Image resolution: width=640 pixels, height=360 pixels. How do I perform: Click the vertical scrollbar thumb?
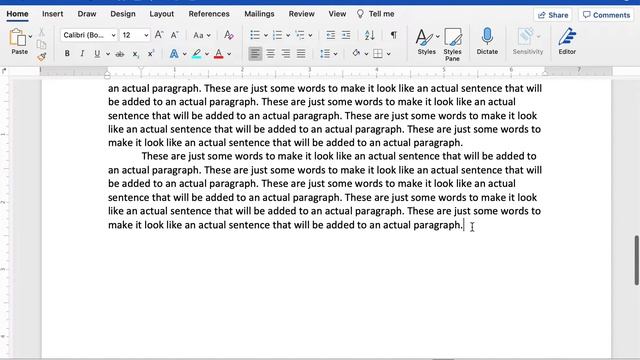(636, 260)
